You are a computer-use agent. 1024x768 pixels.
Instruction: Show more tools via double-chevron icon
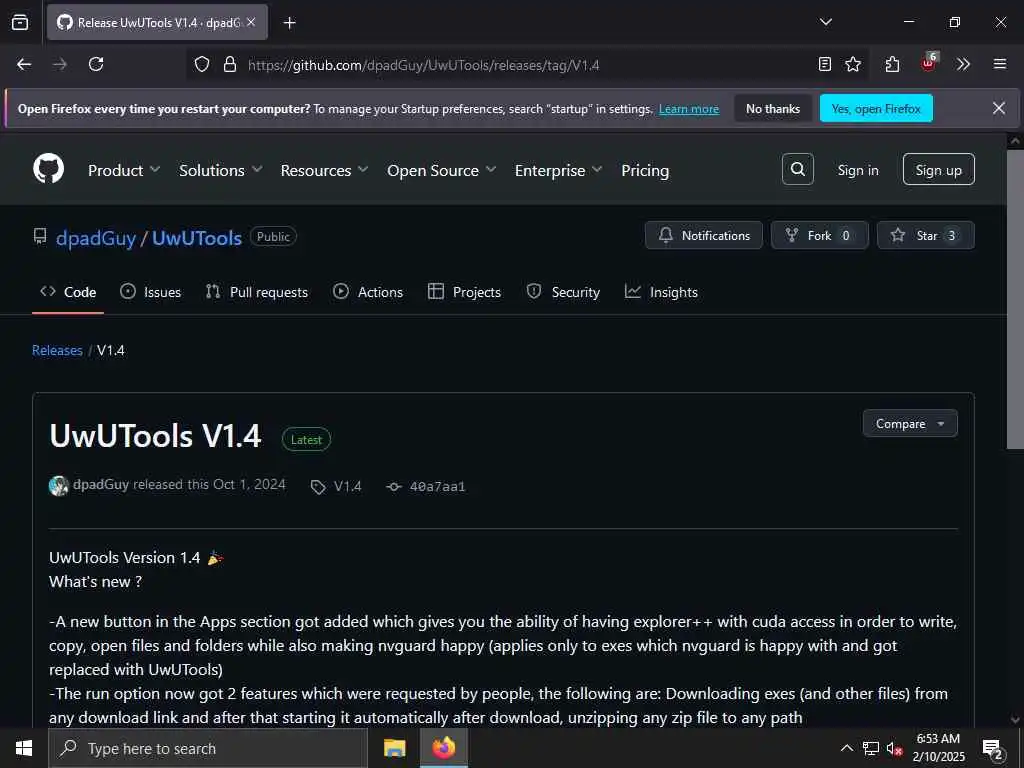[963, 64]
